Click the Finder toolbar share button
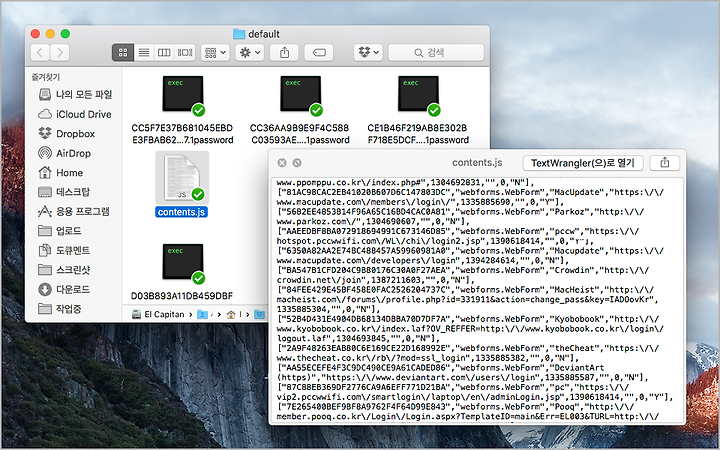This screenshot has height=450, width=720. coord(284,52)
